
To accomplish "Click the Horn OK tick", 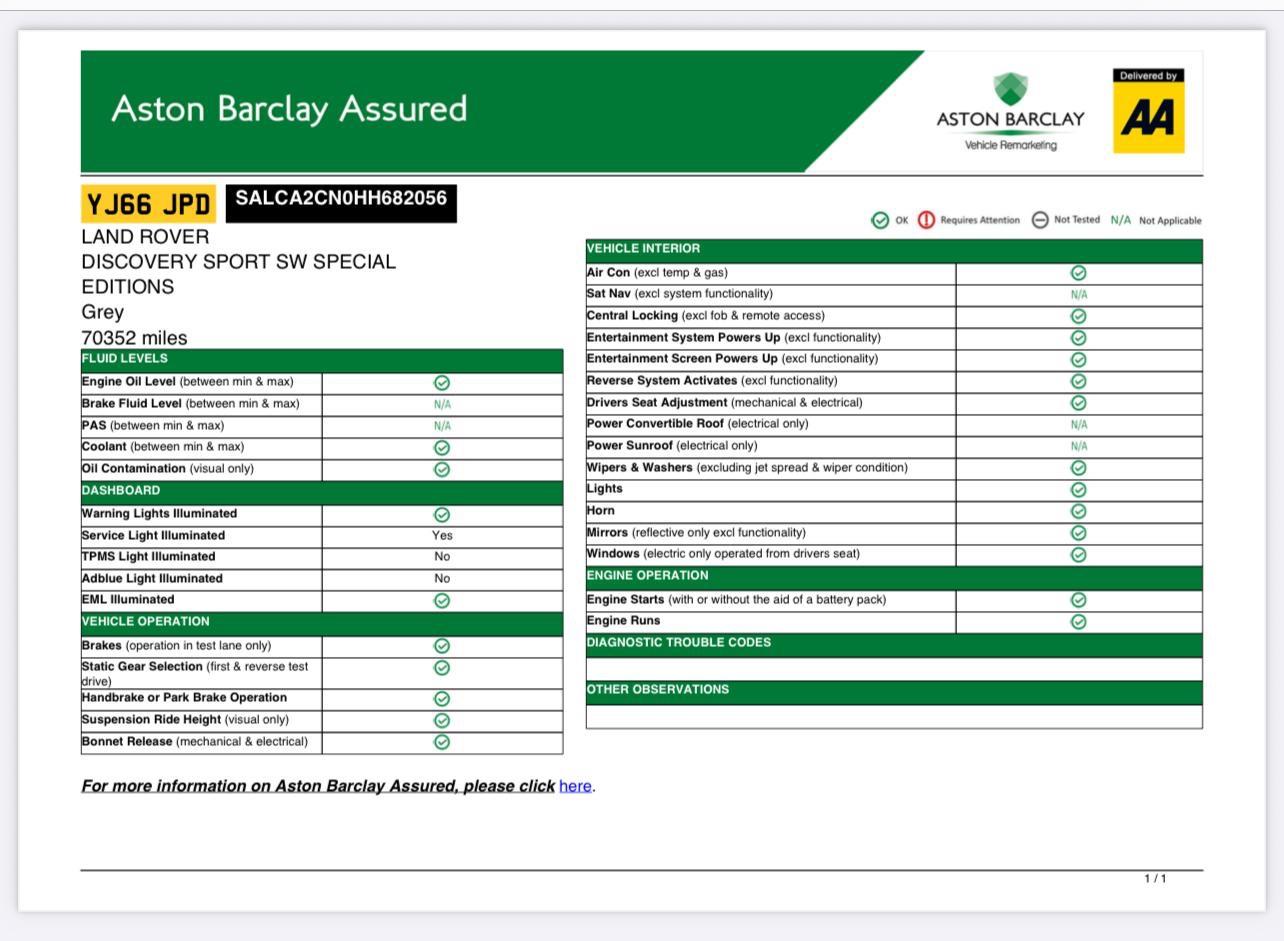I will (x=1079, y=511).
